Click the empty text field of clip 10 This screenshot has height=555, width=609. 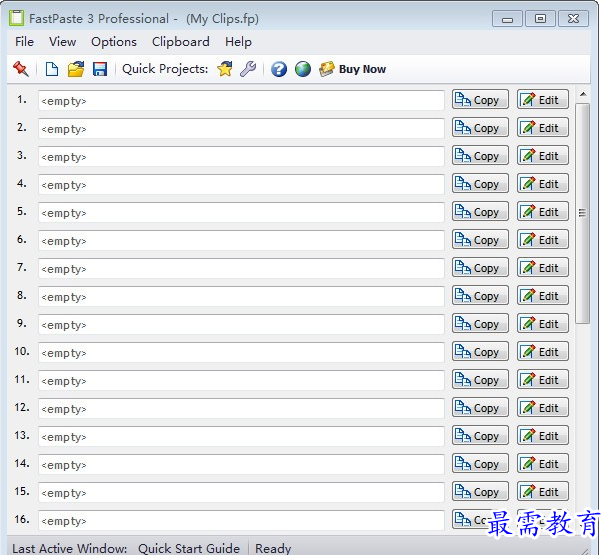[x=241, y=352]
